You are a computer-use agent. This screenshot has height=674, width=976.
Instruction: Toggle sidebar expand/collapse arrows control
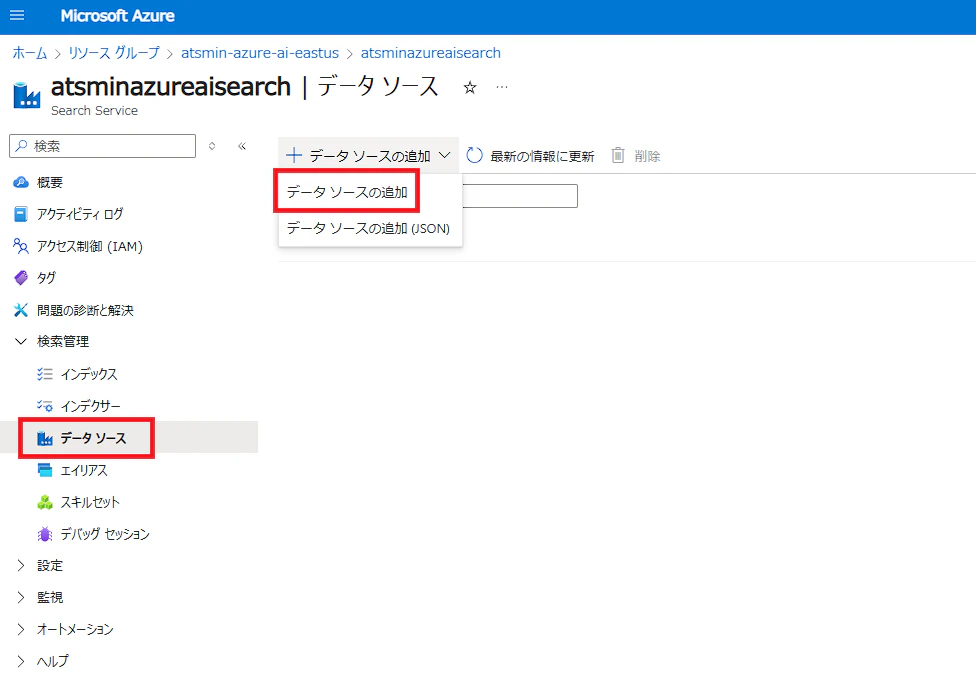212,146
